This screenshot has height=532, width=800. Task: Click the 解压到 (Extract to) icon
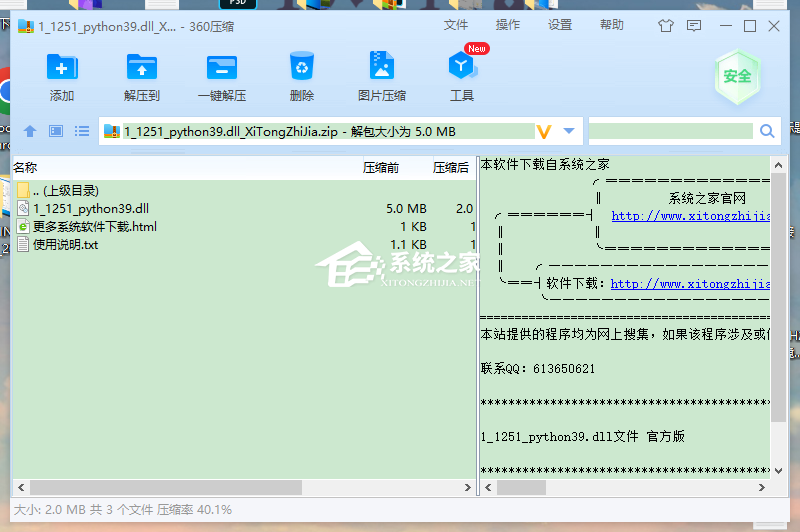pos(142,67)
